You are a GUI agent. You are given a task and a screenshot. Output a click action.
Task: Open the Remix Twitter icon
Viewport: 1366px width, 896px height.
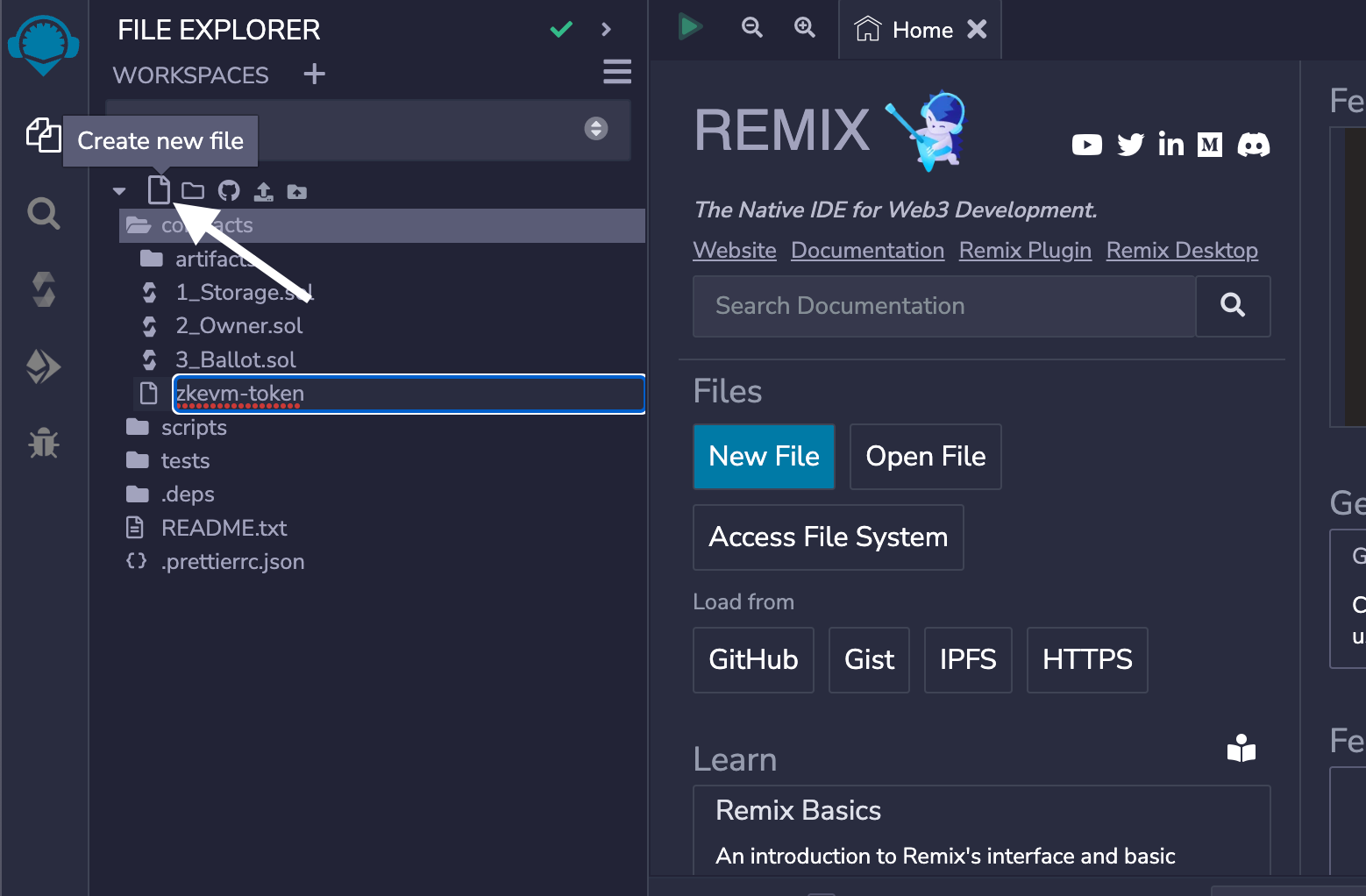point(1131,145)
